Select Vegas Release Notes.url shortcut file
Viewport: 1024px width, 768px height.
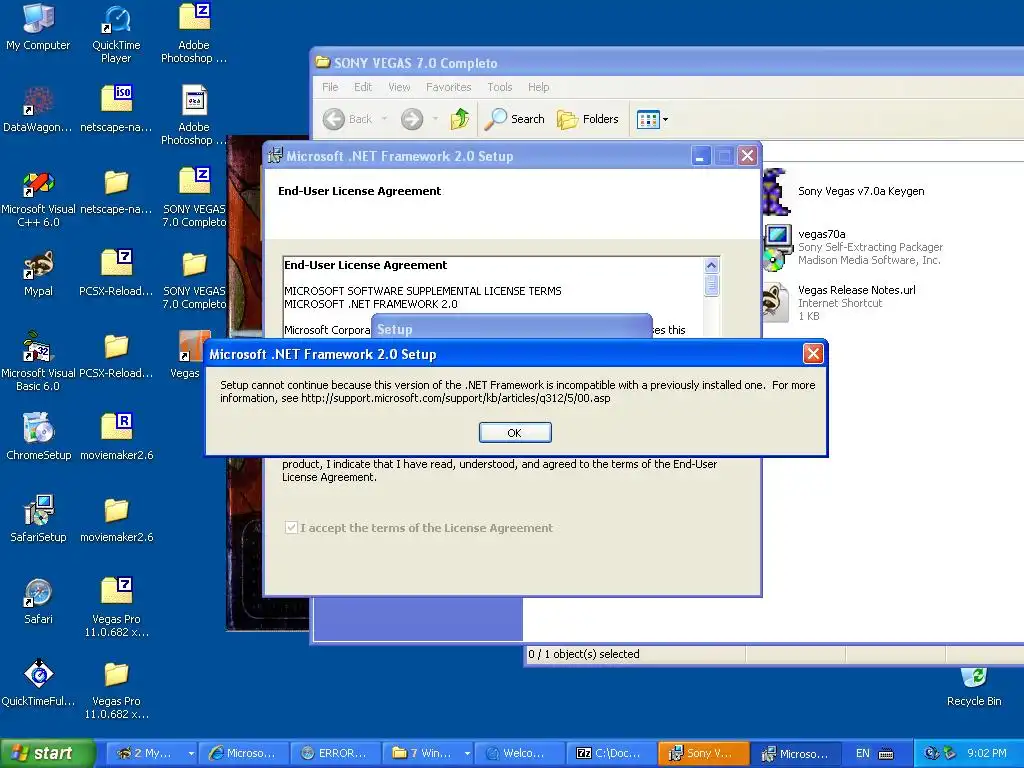click(x=842, y=302)
